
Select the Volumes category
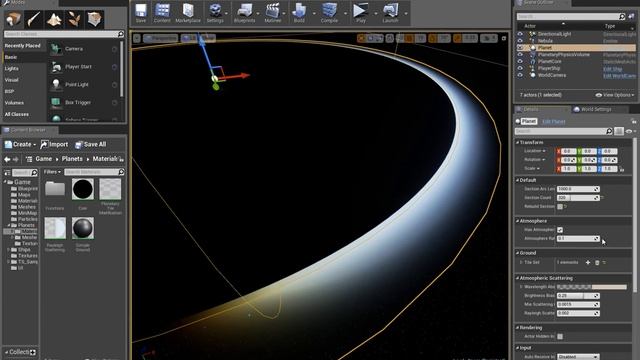coord(14,103)
